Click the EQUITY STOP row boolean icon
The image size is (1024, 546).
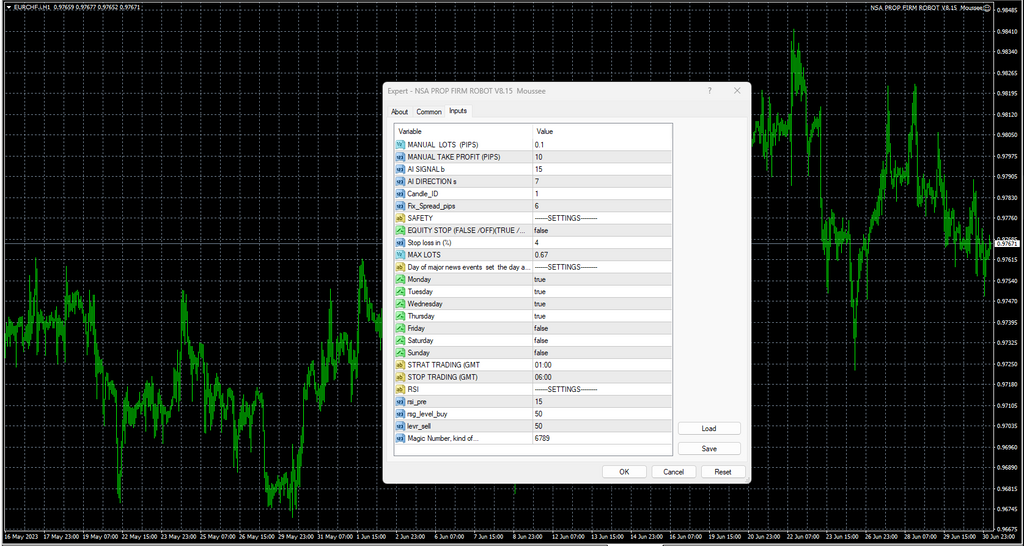400,231
